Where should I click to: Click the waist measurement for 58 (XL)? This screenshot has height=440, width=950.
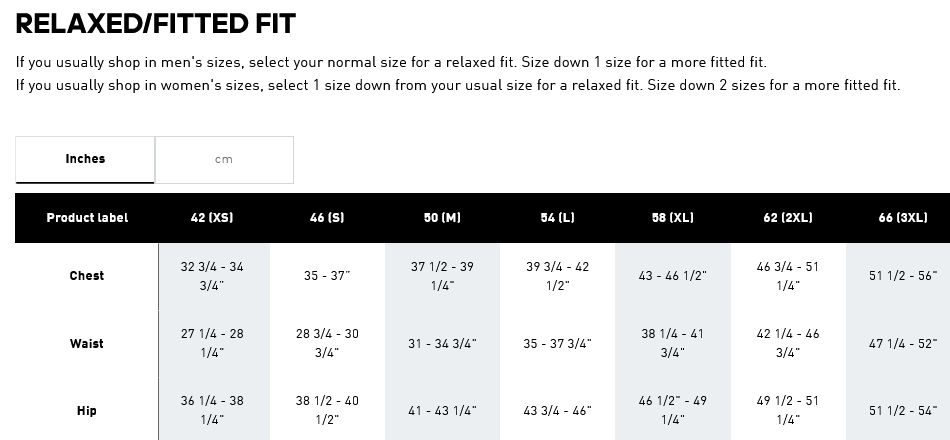point(673,343)
